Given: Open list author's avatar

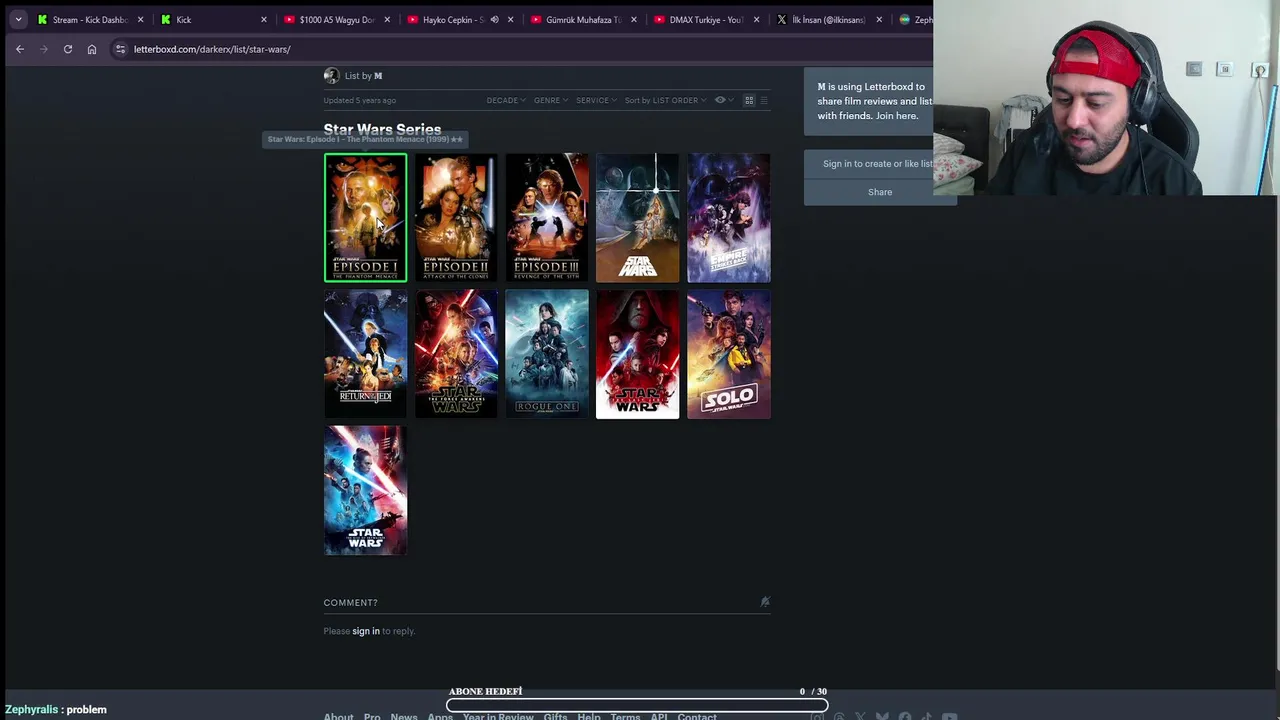Looking at the screenshot, I should point(331,75).
